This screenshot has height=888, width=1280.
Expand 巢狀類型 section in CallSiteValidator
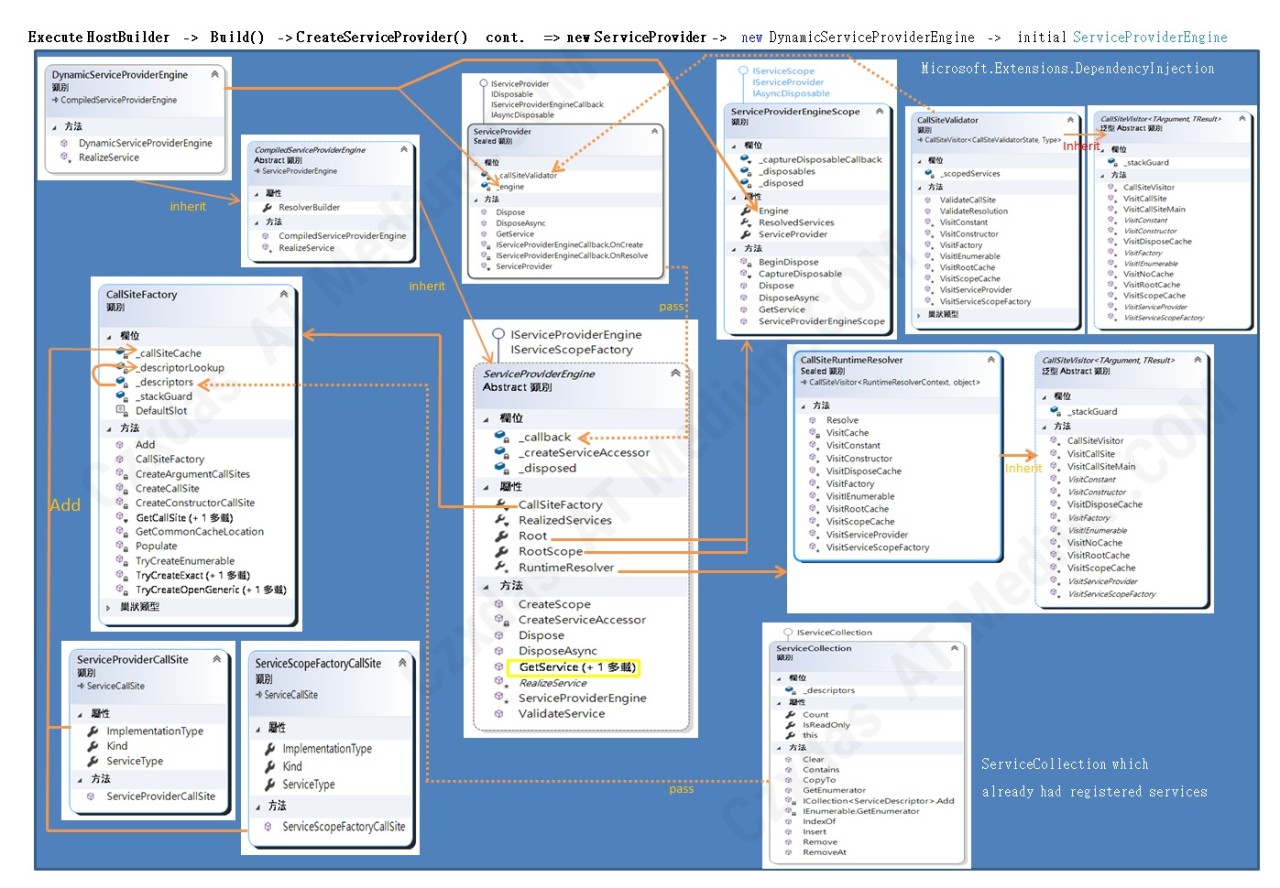pos(921,314)
